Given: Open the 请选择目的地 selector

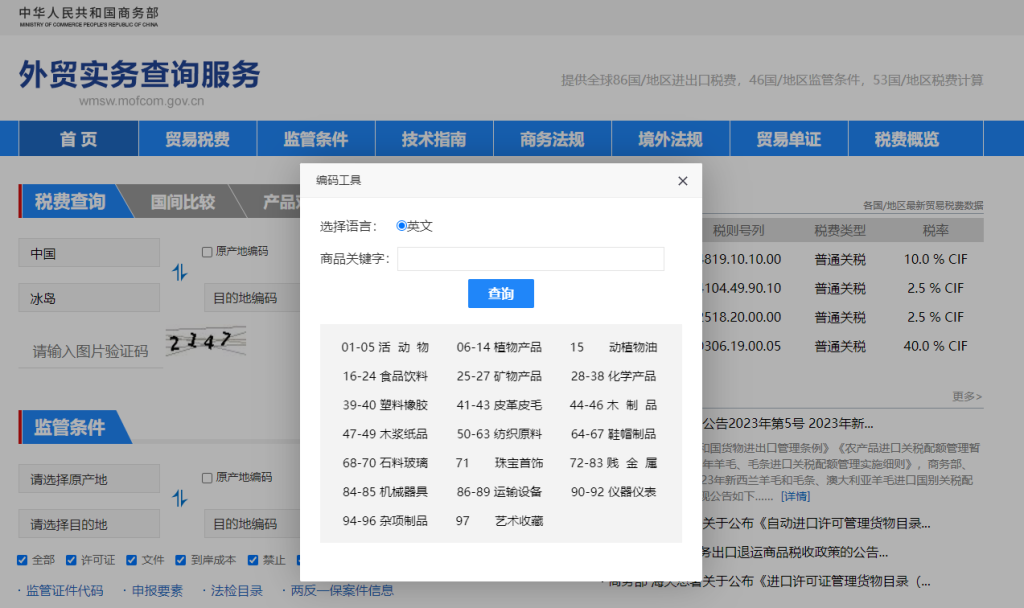Looking at the screenshot, I should coord(89,524).
